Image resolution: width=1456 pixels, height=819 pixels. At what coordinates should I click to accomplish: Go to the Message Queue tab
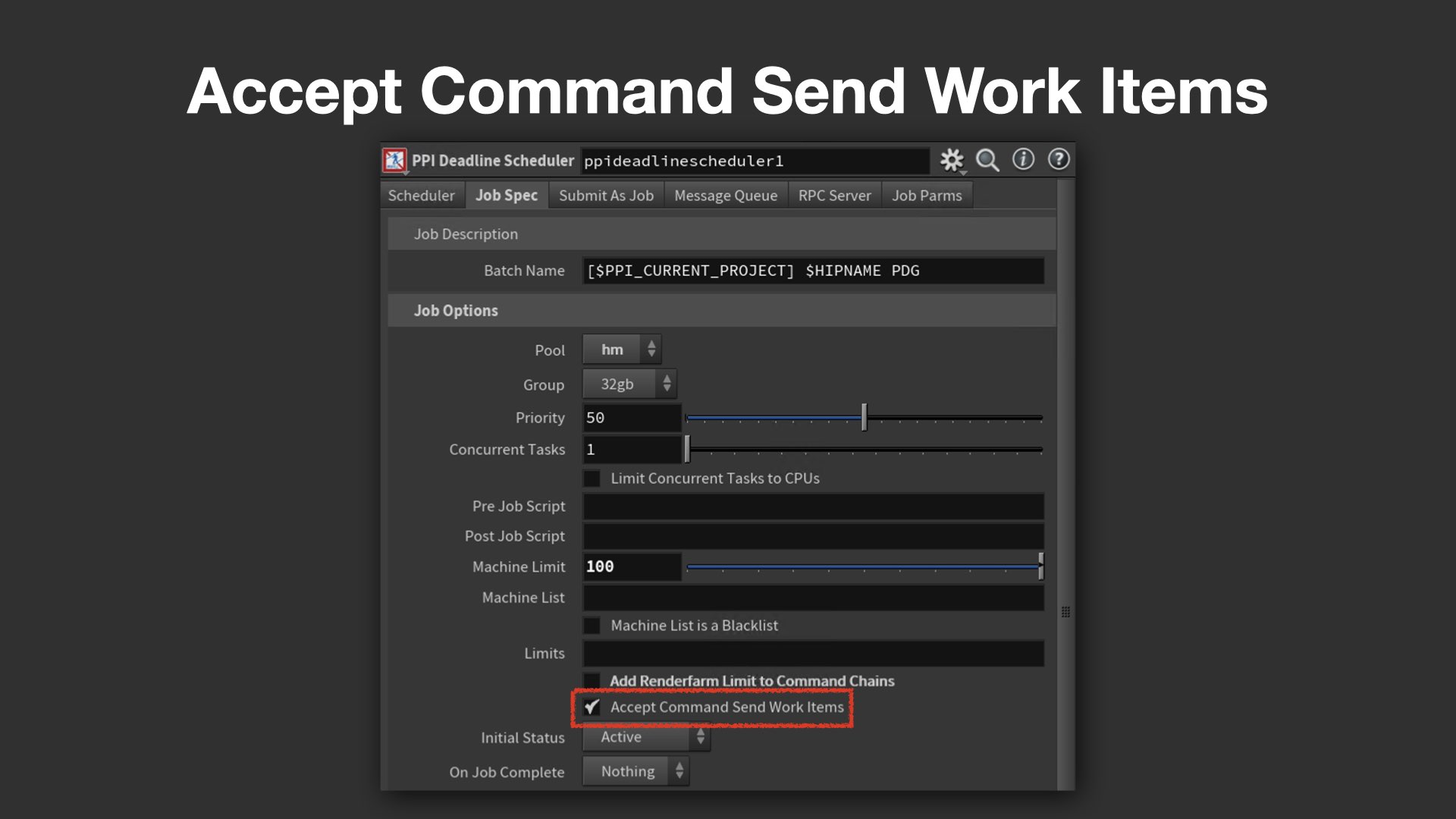tap(726, 196)
